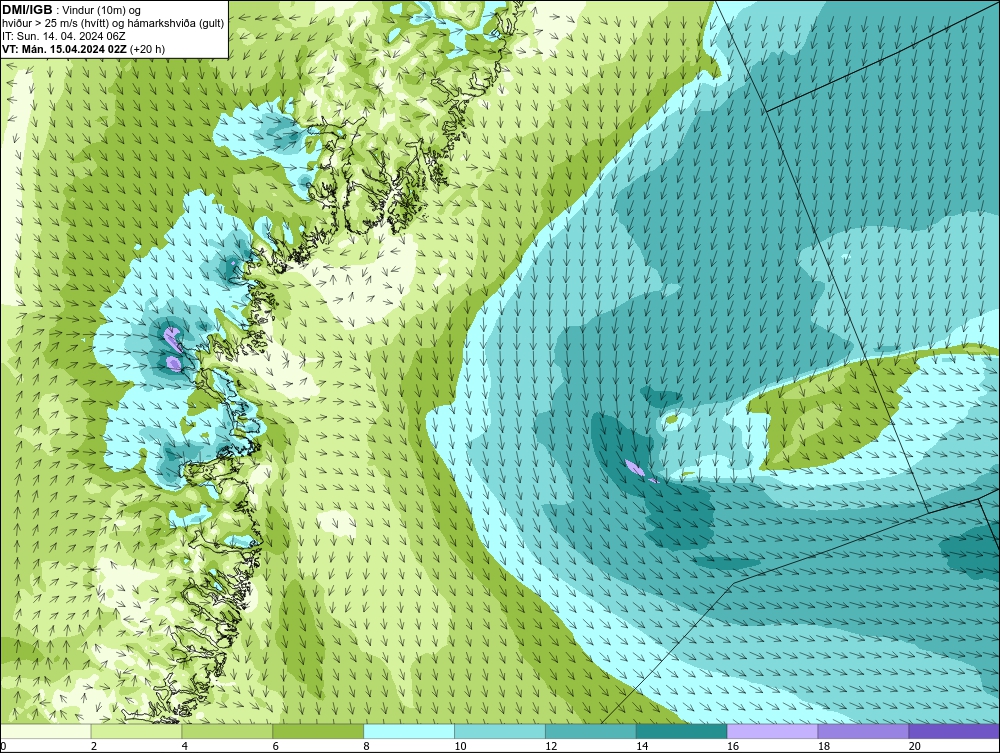Click the legend scale label "4"
1000x753 pixels.
(x=185, y=746)
